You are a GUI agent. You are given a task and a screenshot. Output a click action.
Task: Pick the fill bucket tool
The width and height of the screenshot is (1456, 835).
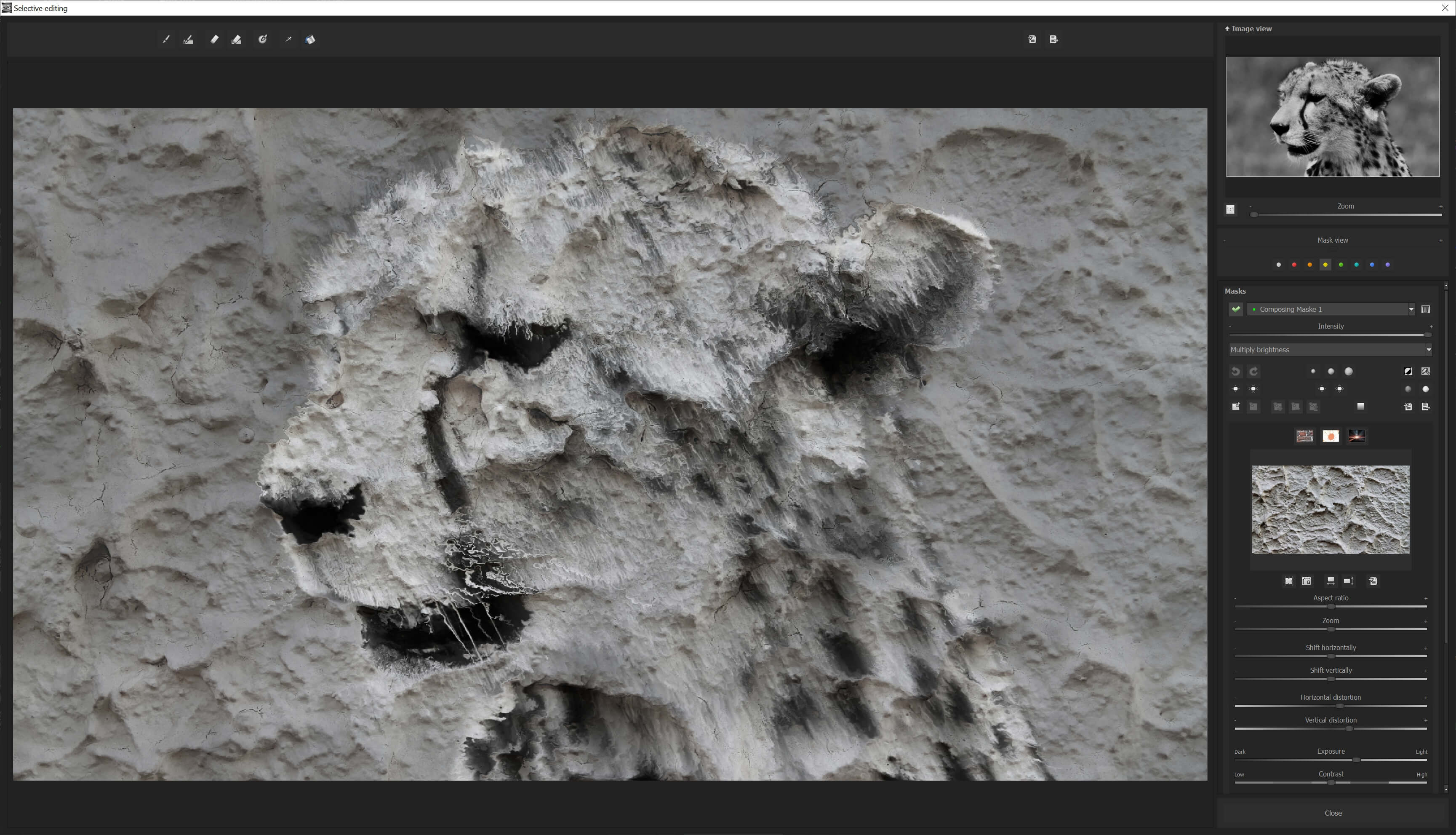coord(310,39)
